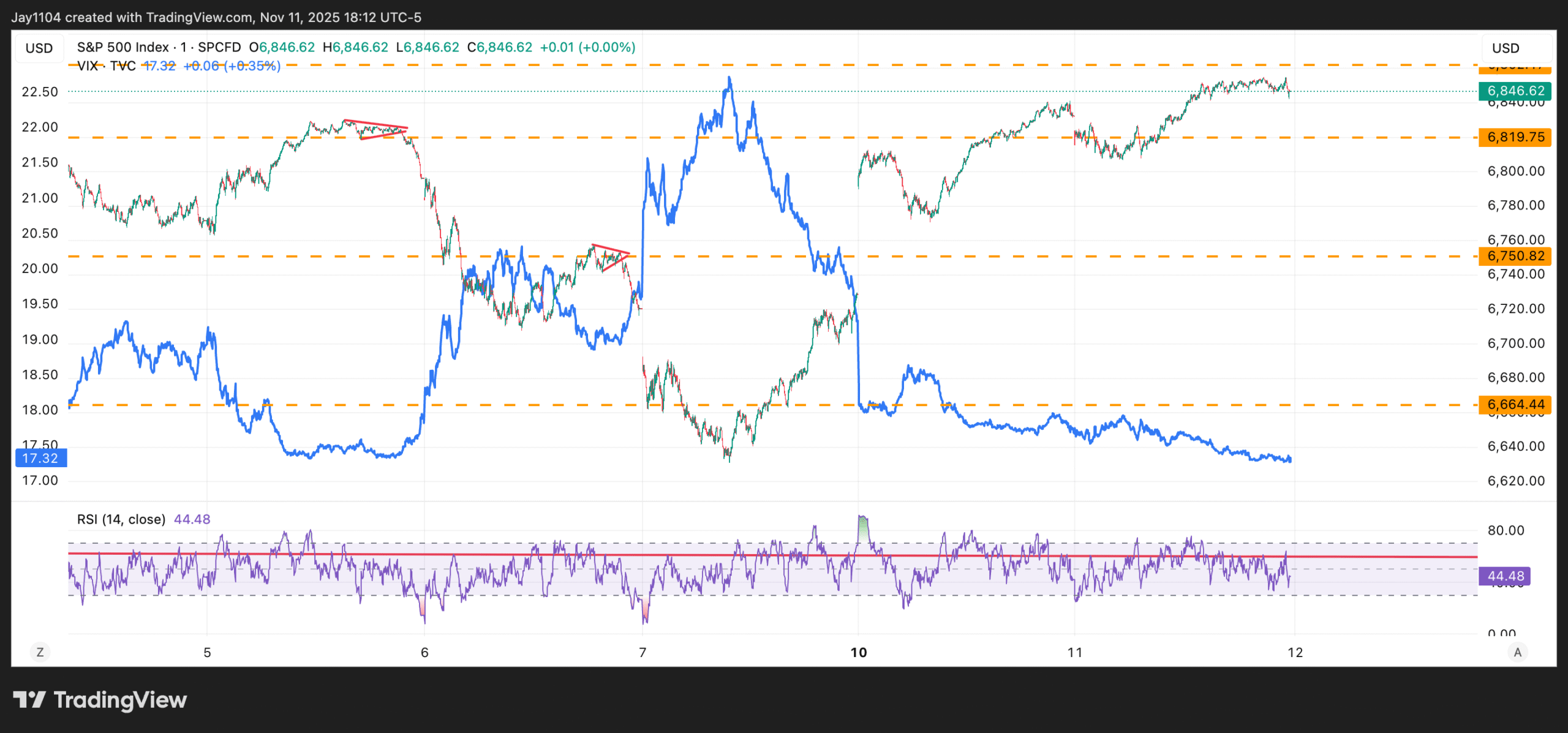Click the orange 6,750.82 price level label

[1515, 256]
